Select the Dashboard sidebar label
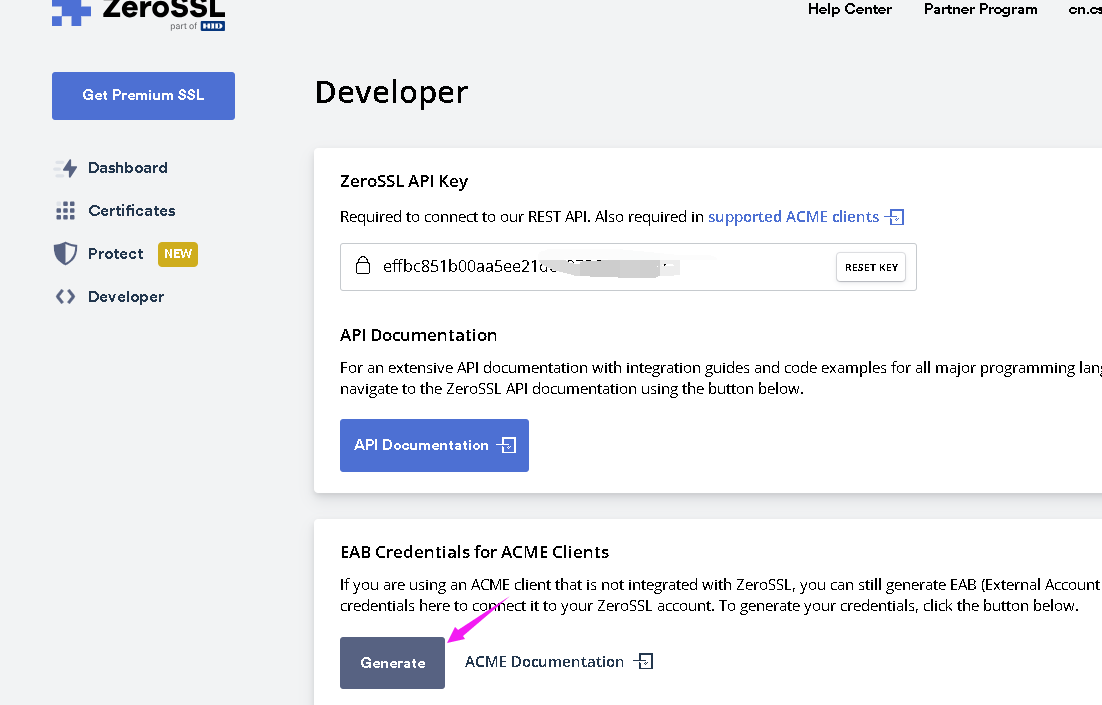Screen dimensions: 1102x705 tap(127, 168)
